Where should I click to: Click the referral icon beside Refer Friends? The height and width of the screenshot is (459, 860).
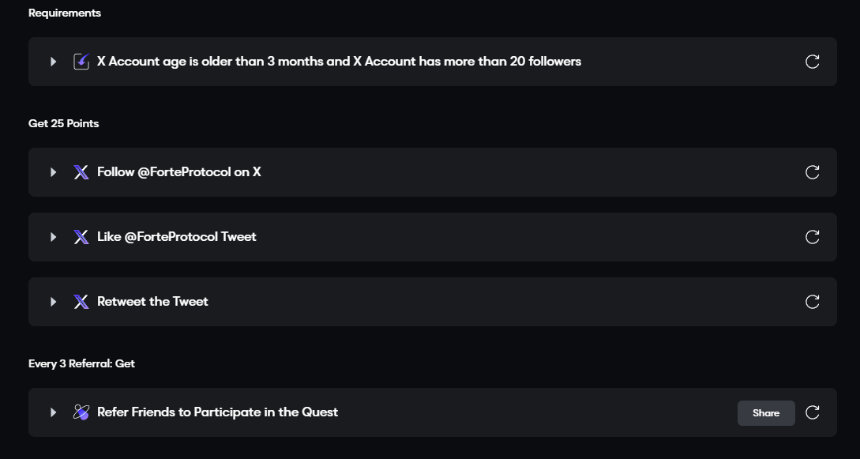pyautogui.click(x=81, y=412)
